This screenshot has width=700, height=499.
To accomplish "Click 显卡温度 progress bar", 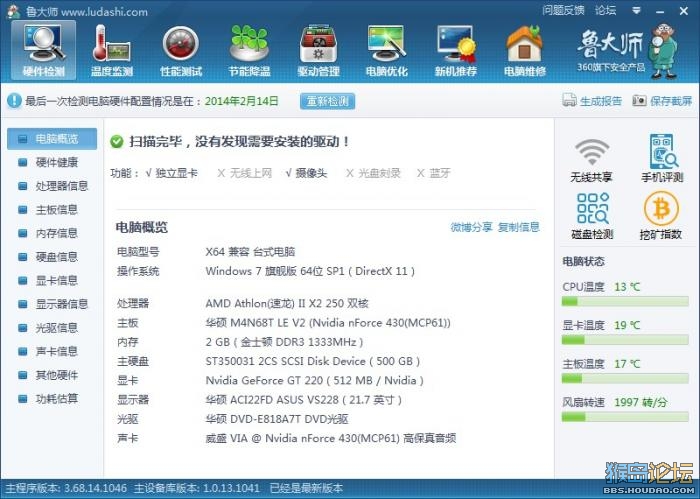I will [625, 340].
